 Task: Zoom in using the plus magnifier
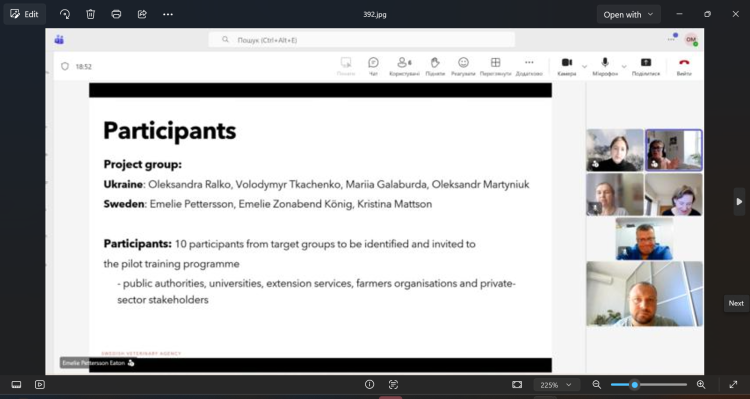click(701, 384)
